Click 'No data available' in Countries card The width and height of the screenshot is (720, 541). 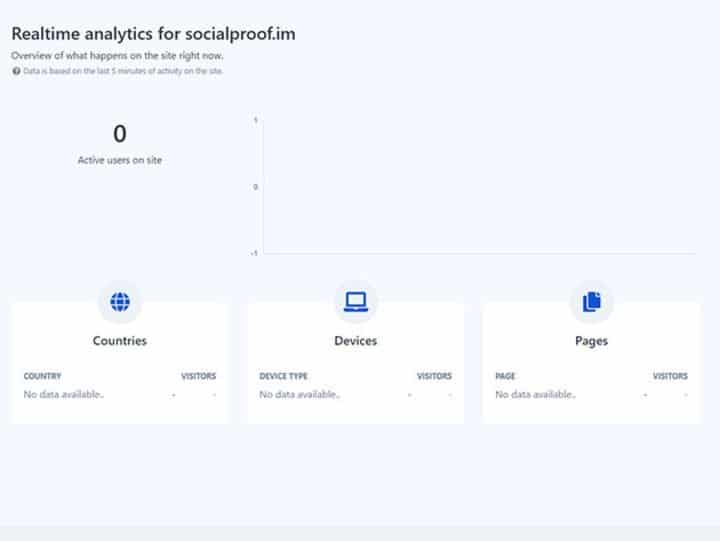coord(63,395)
